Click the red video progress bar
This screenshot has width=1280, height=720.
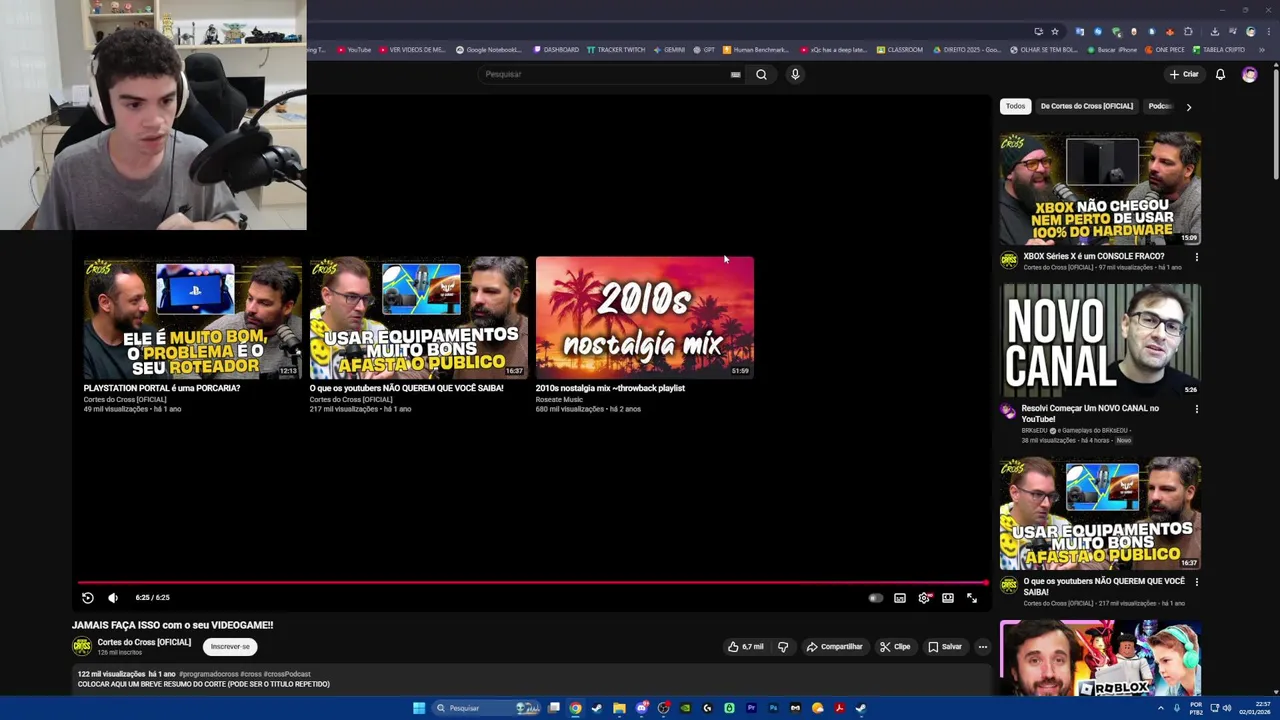533,582
